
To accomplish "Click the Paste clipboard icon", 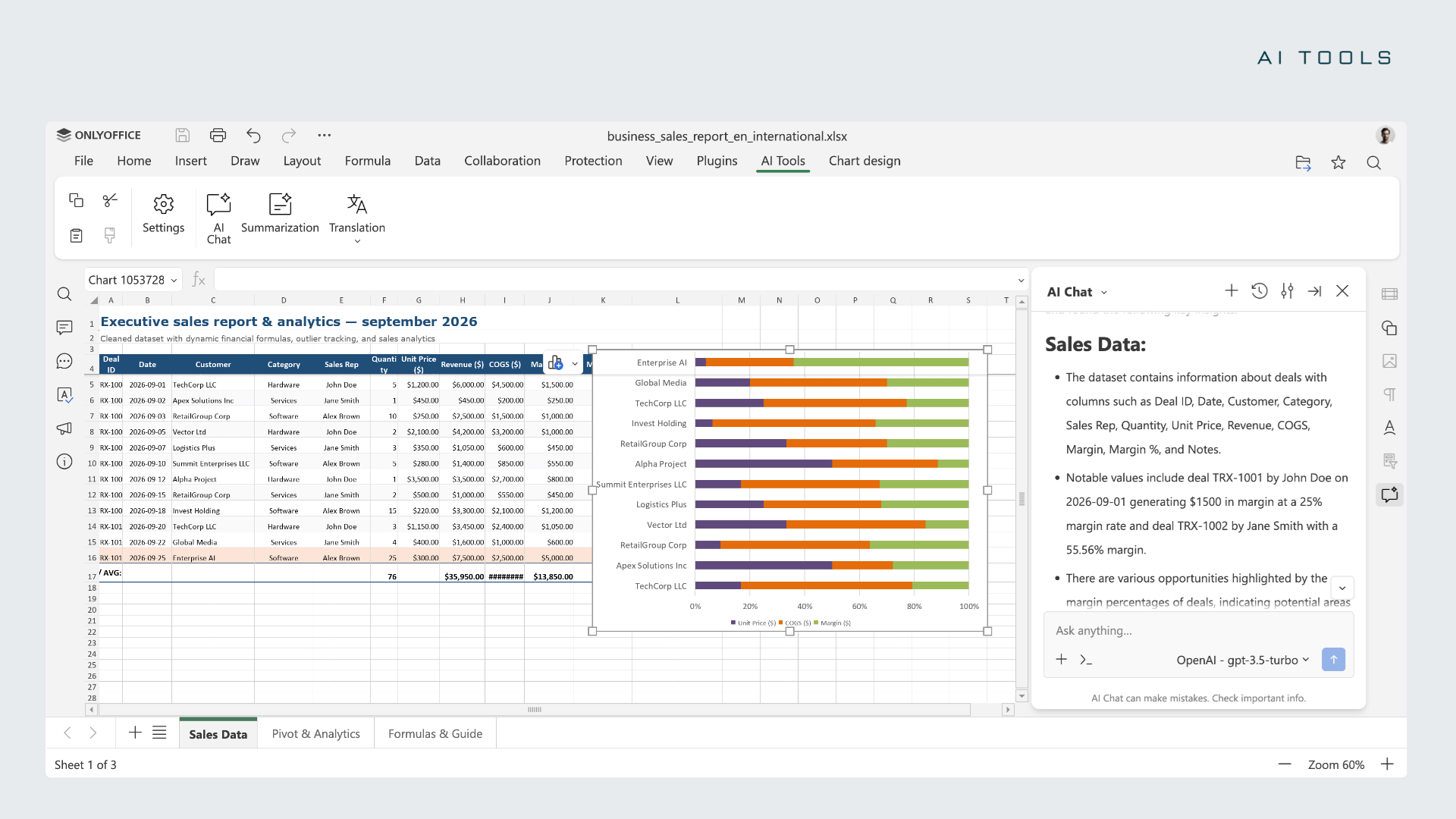I will click(x=76, y=235).
